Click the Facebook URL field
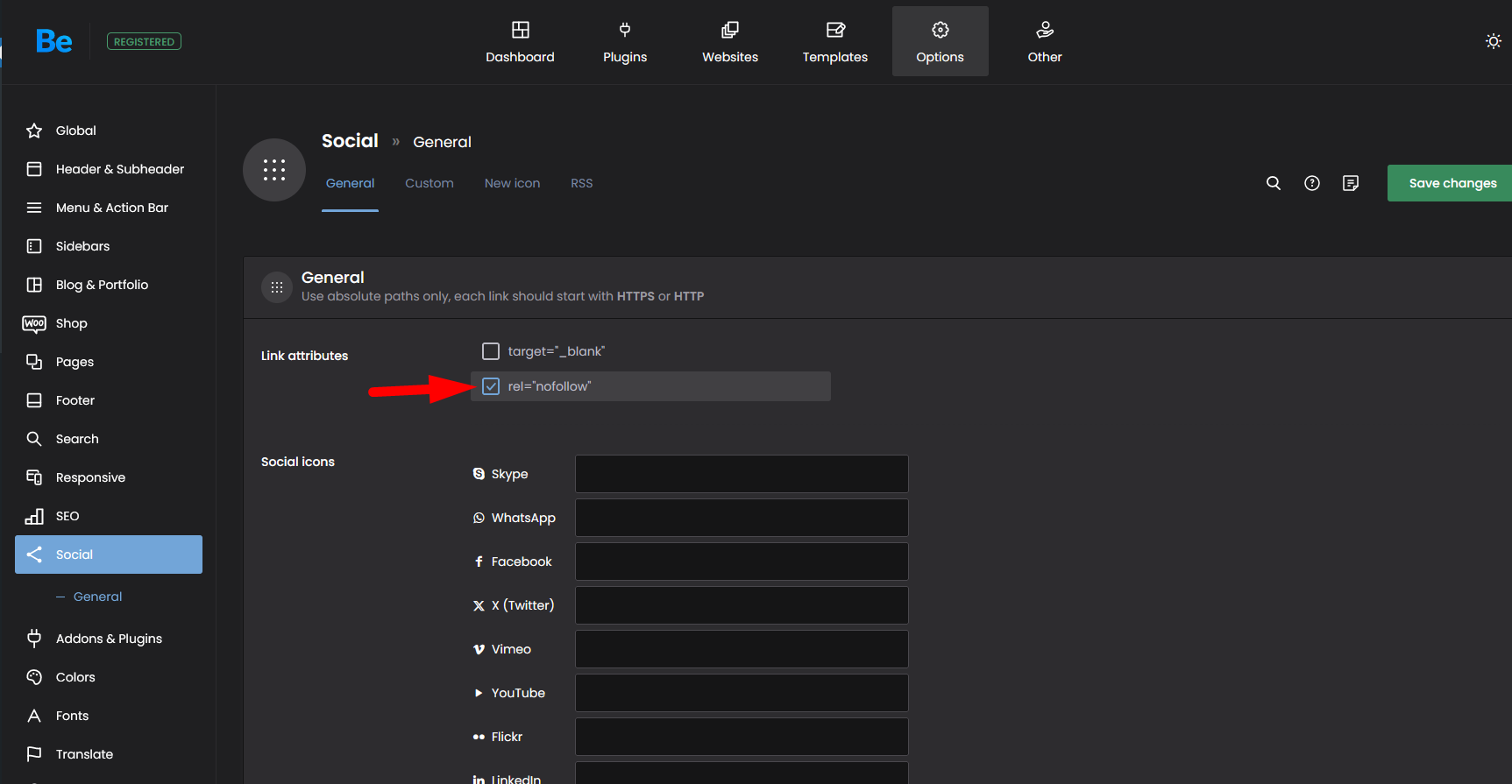This screenshot has height=784, width=1512. click(742, 562)
